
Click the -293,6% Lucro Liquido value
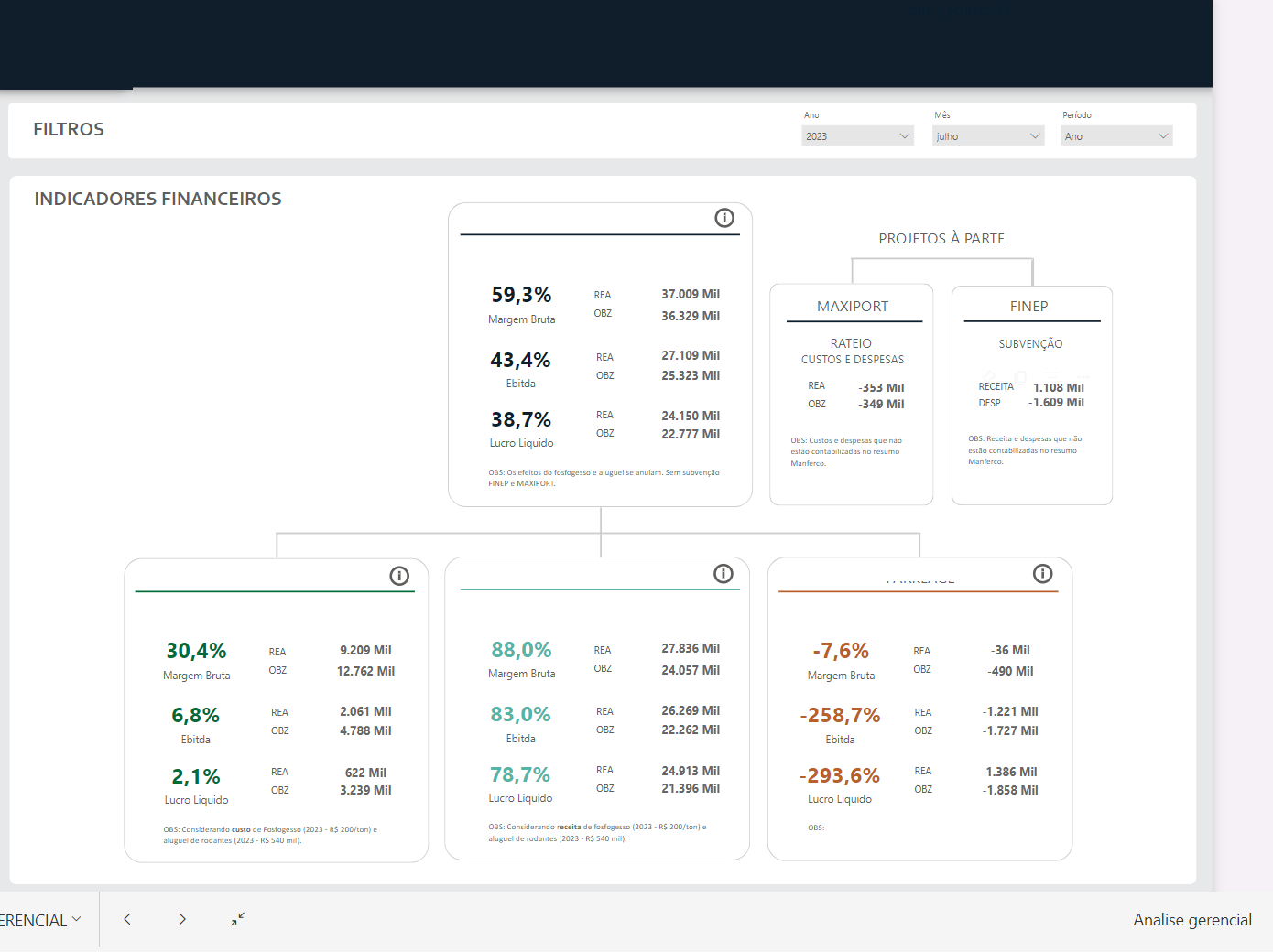[x=840, y=776]
